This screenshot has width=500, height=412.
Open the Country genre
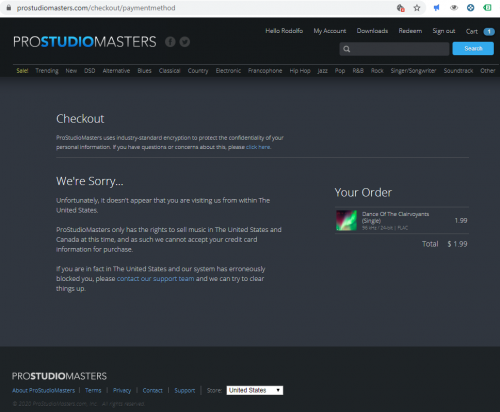tap(198, 71)
